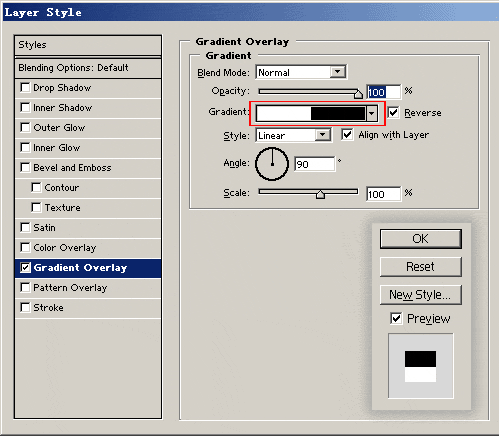Enable the Drop Shadow checkbox
The height and width of the screenshot is (436, 499).
tap(25, 88)
